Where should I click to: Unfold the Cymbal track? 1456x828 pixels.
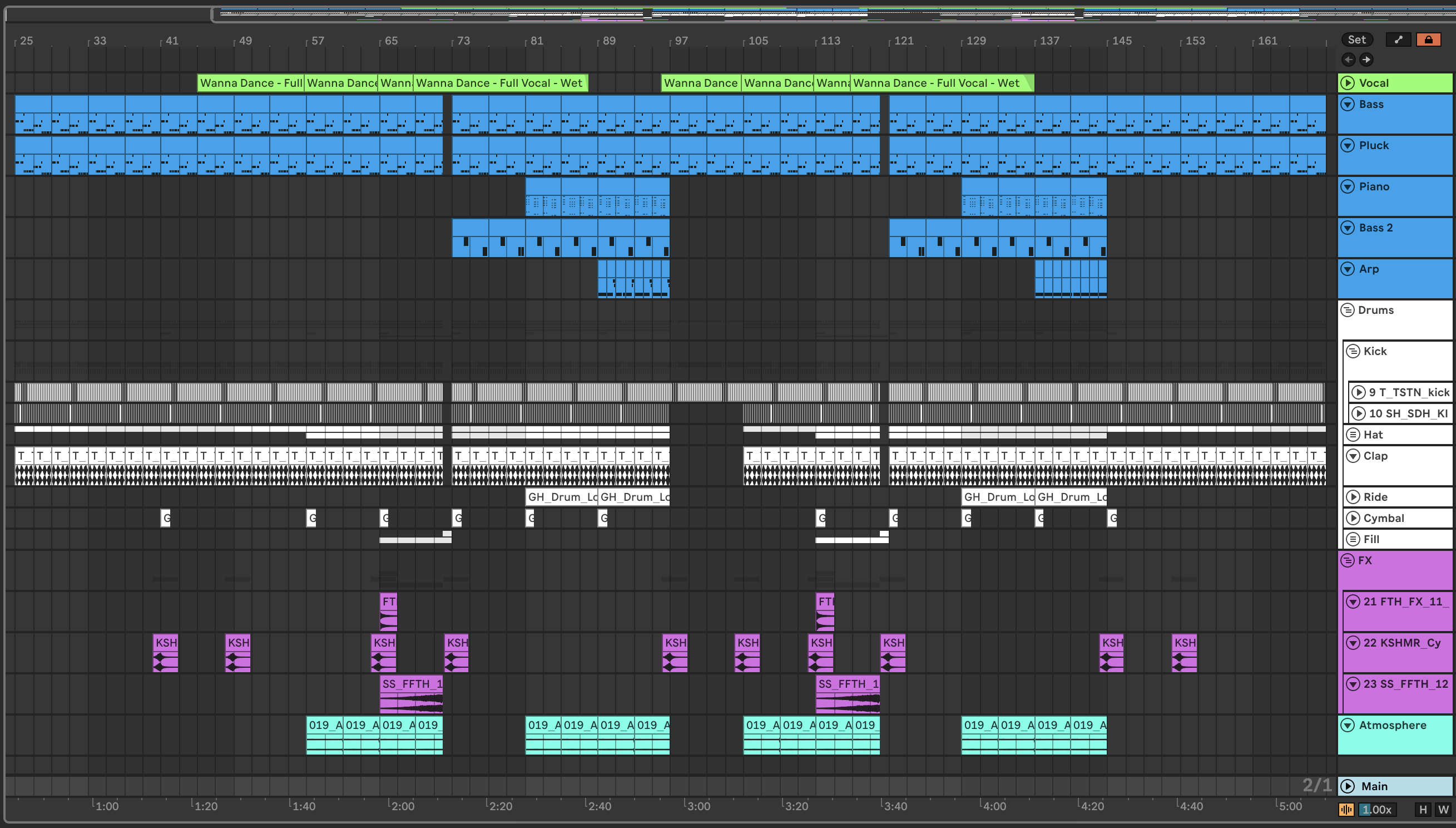1353,518
